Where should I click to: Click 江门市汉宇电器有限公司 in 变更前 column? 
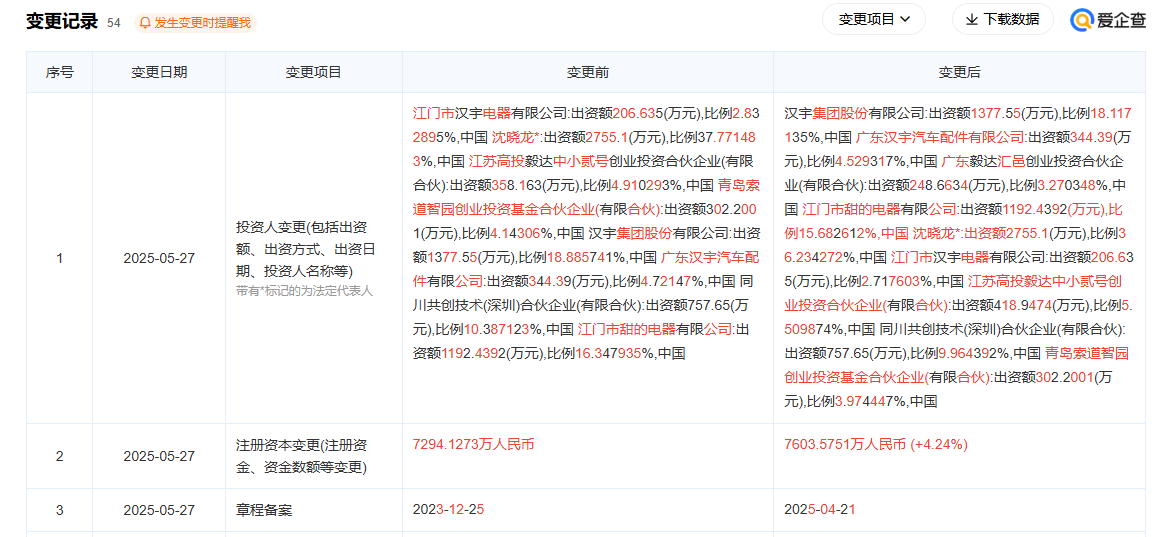point(489,114)
